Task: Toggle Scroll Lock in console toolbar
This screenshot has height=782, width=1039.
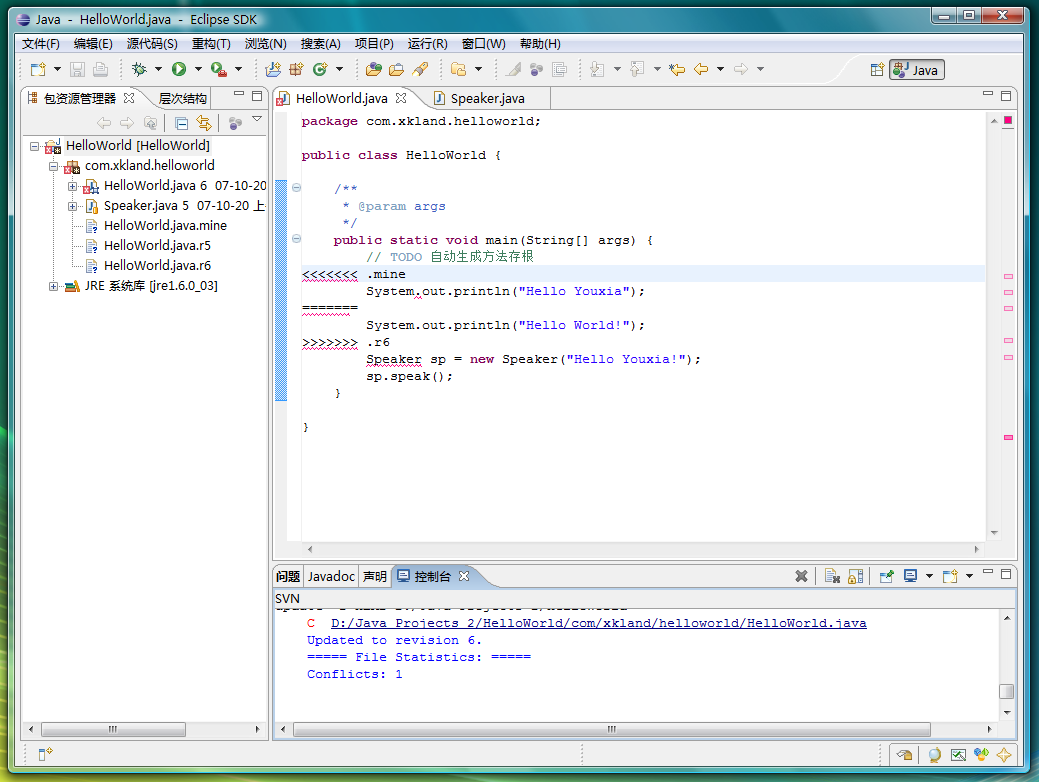Action: 855,576
